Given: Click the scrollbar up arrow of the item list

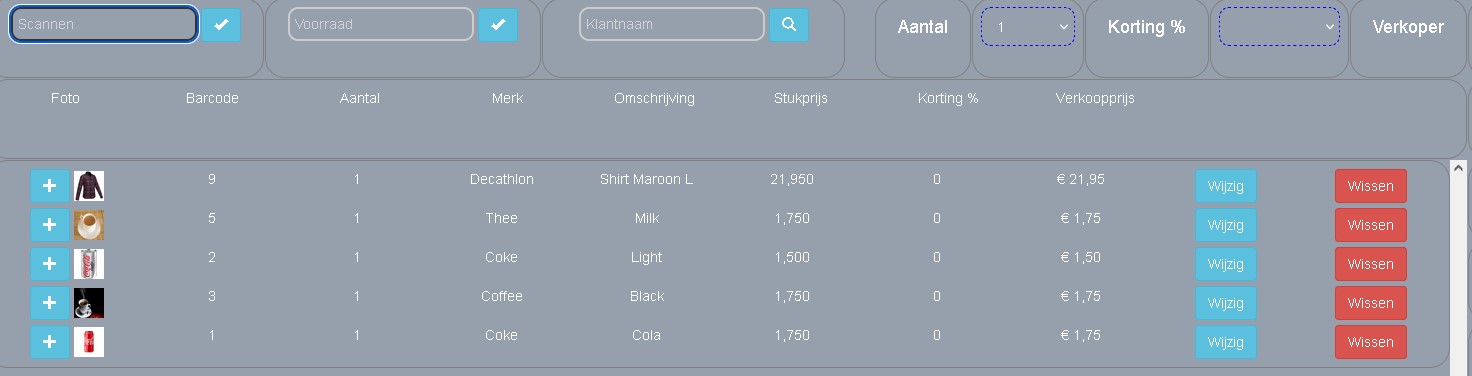Looking at the screenshot, I should pyautogui.click(x=1458, y=168).
